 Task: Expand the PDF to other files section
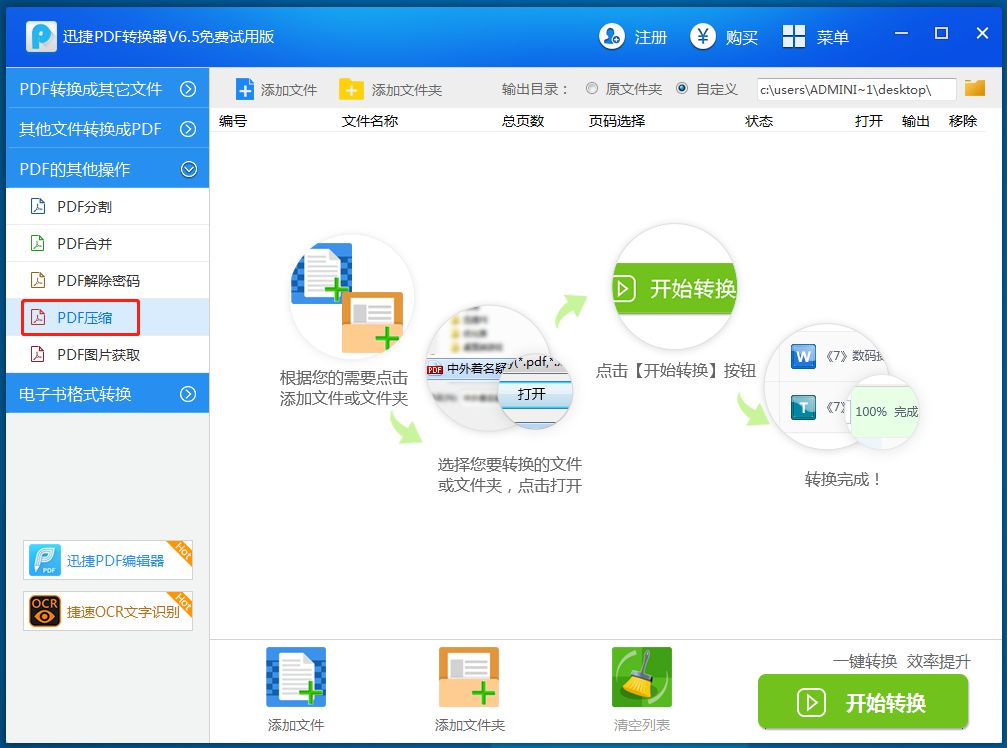(188, 89)
